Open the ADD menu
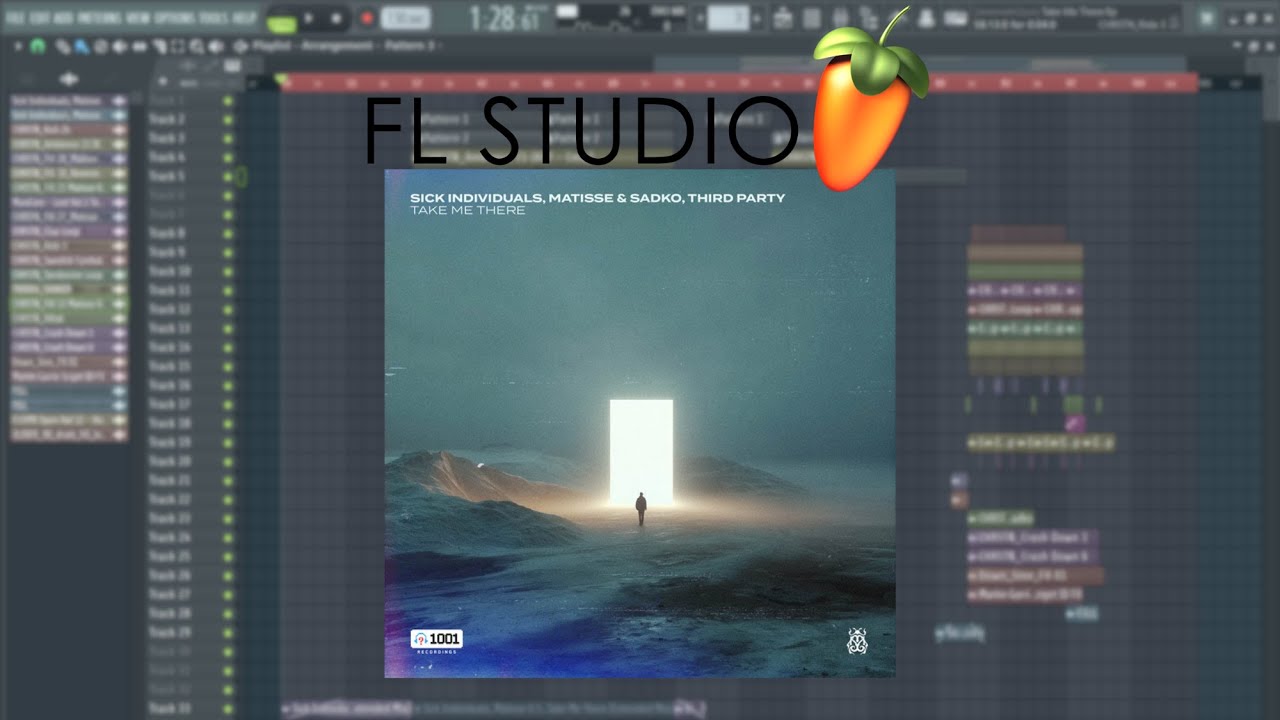This screenshot has height=720, width=1280. pos(62,17)
